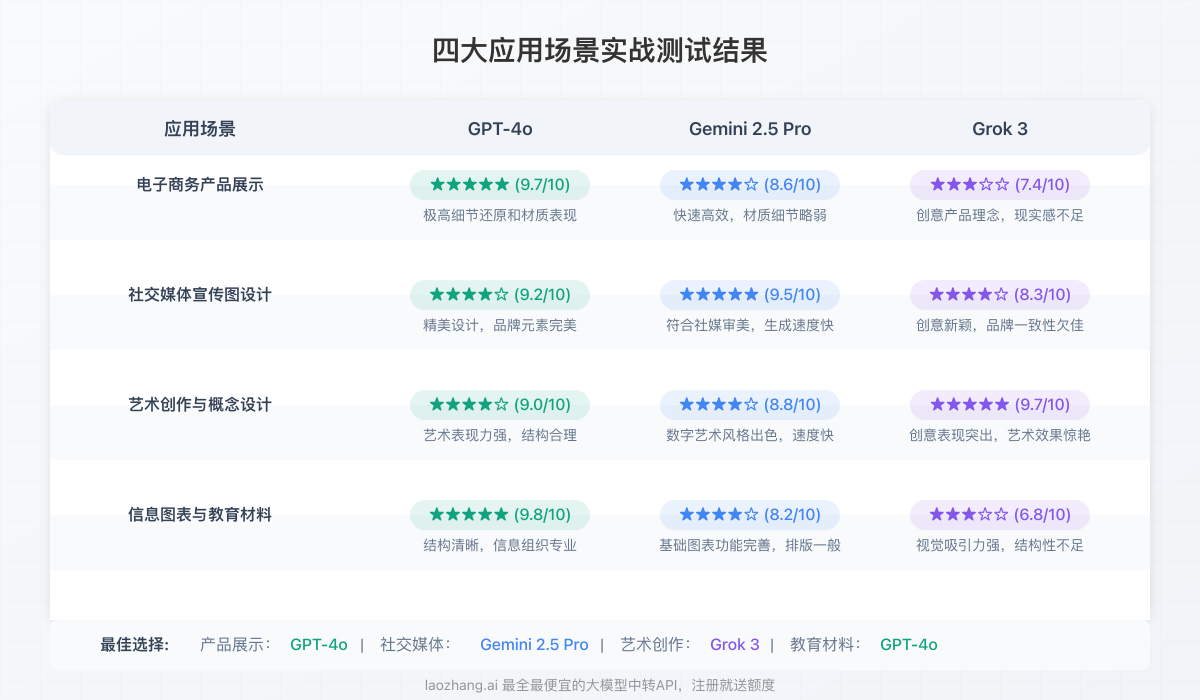Click the 最佳选择 label
The image size is (1200, 700).
(x=135, y=644)
